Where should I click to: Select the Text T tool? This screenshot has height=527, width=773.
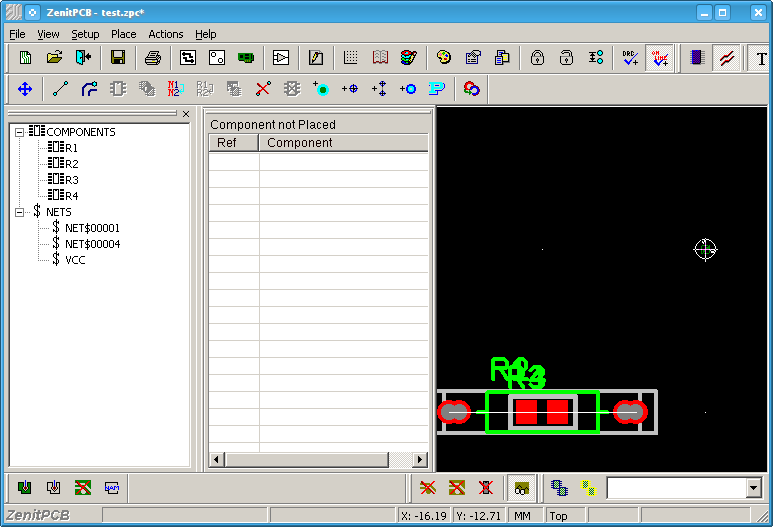pyautogui.click(x=761, y=58)
